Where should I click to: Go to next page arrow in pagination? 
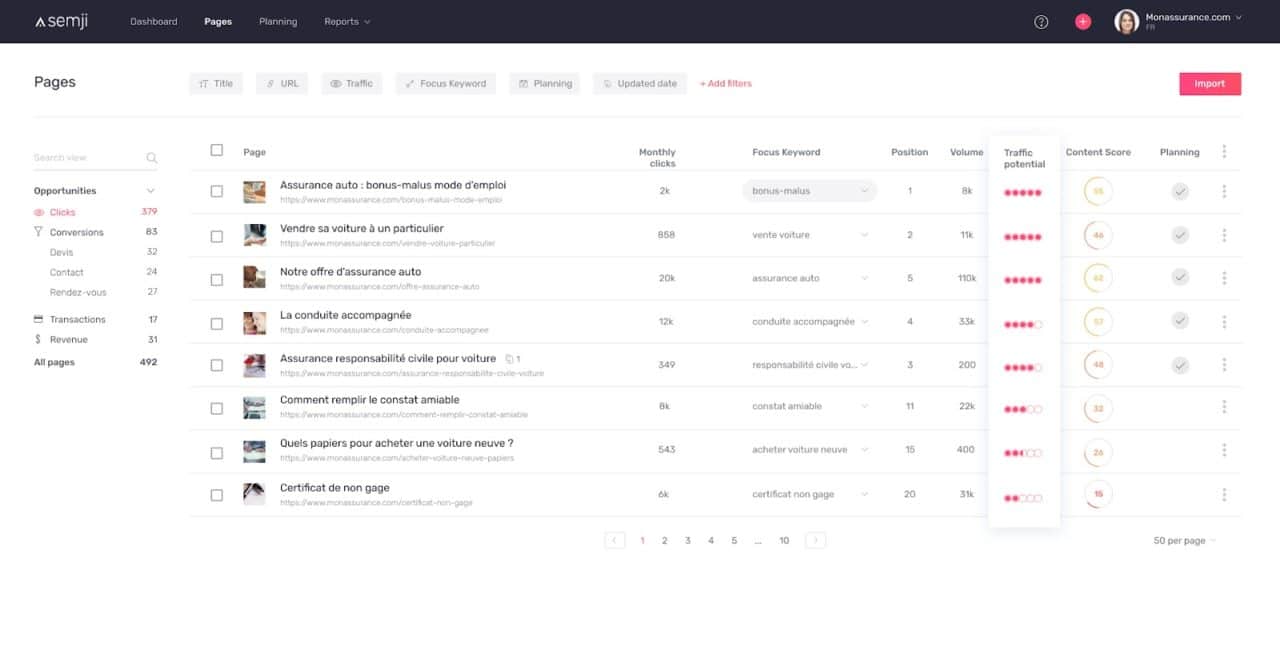(815, 540)
